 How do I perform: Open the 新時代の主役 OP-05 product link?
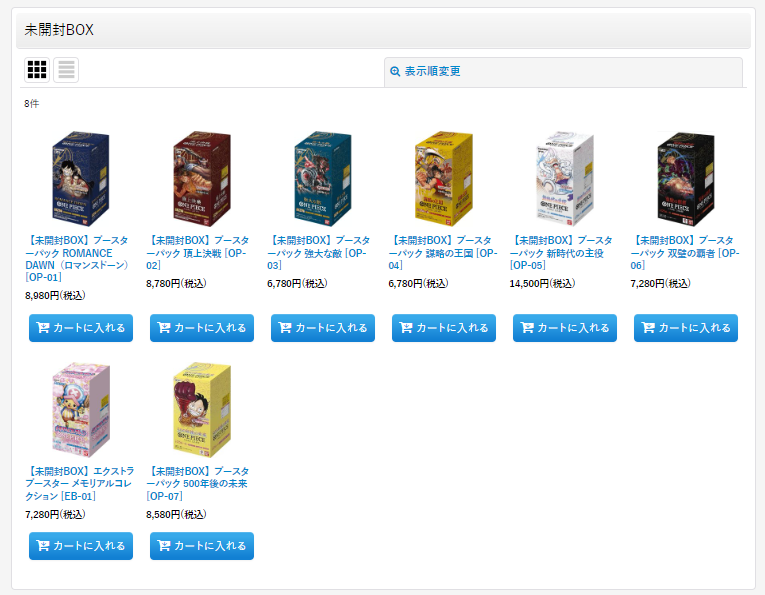pos(561,253)
